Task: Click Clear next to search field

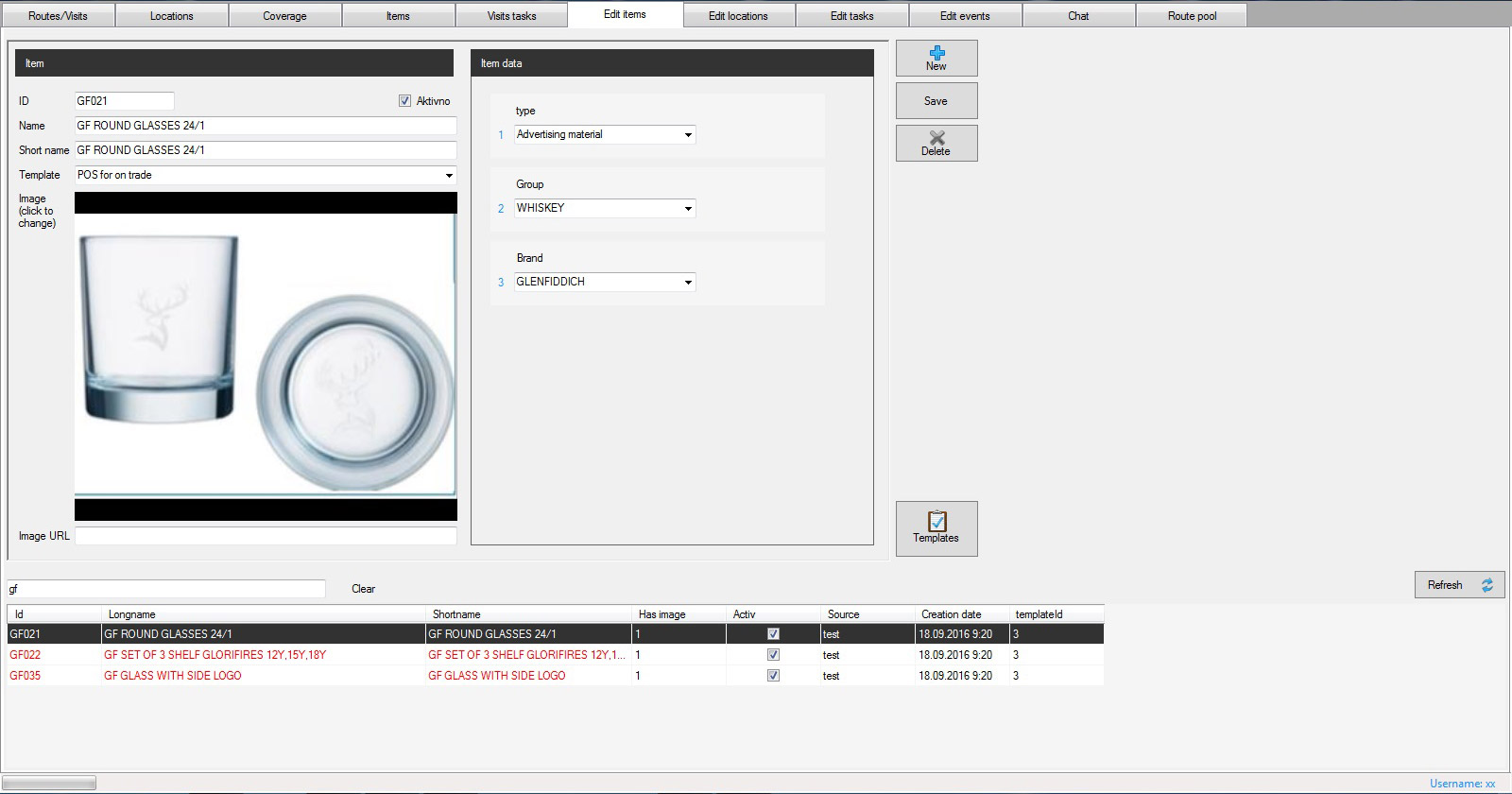Action: click(x=363, y=589)
